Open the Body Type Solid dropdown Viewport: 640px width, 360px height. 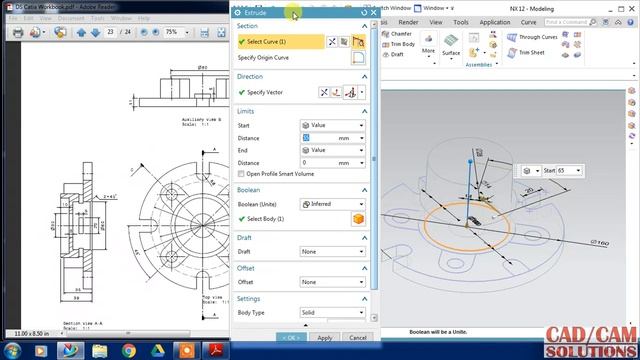[x=333, y=313]
